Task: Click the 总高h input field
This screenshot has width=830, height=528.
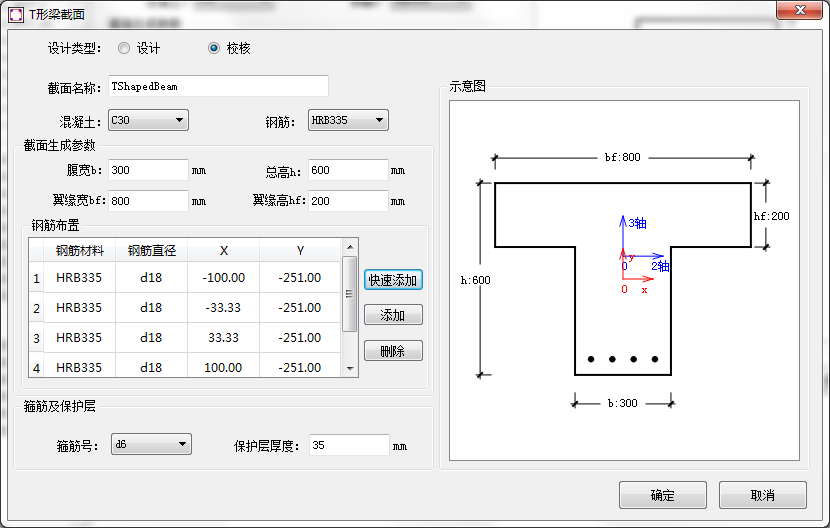Action: pos(348,170)
